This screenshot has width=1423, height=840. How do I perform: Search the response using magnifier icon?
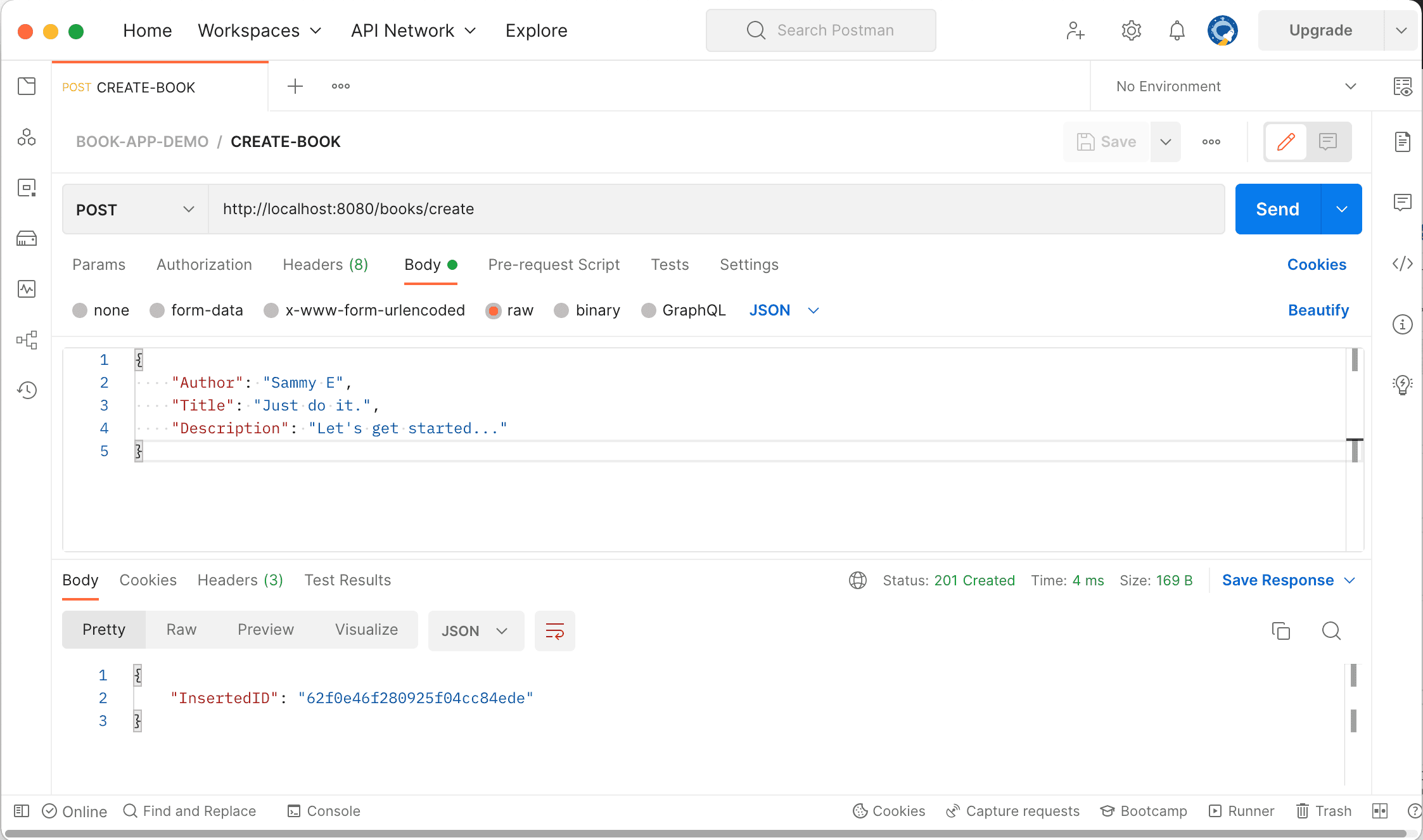(x=1331, y=631)
